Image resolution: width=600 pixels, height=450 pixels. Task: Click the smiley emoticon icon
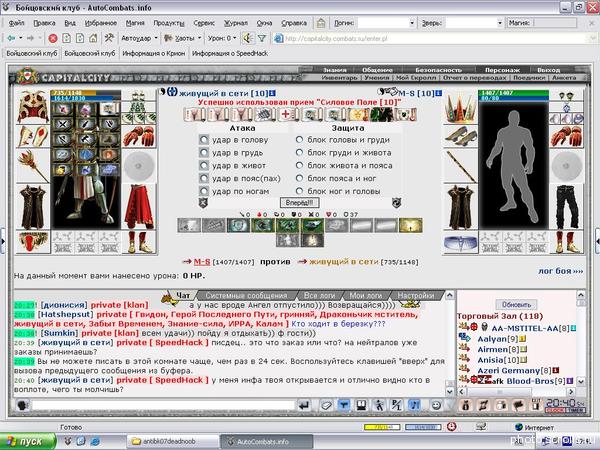coord(436,405)
